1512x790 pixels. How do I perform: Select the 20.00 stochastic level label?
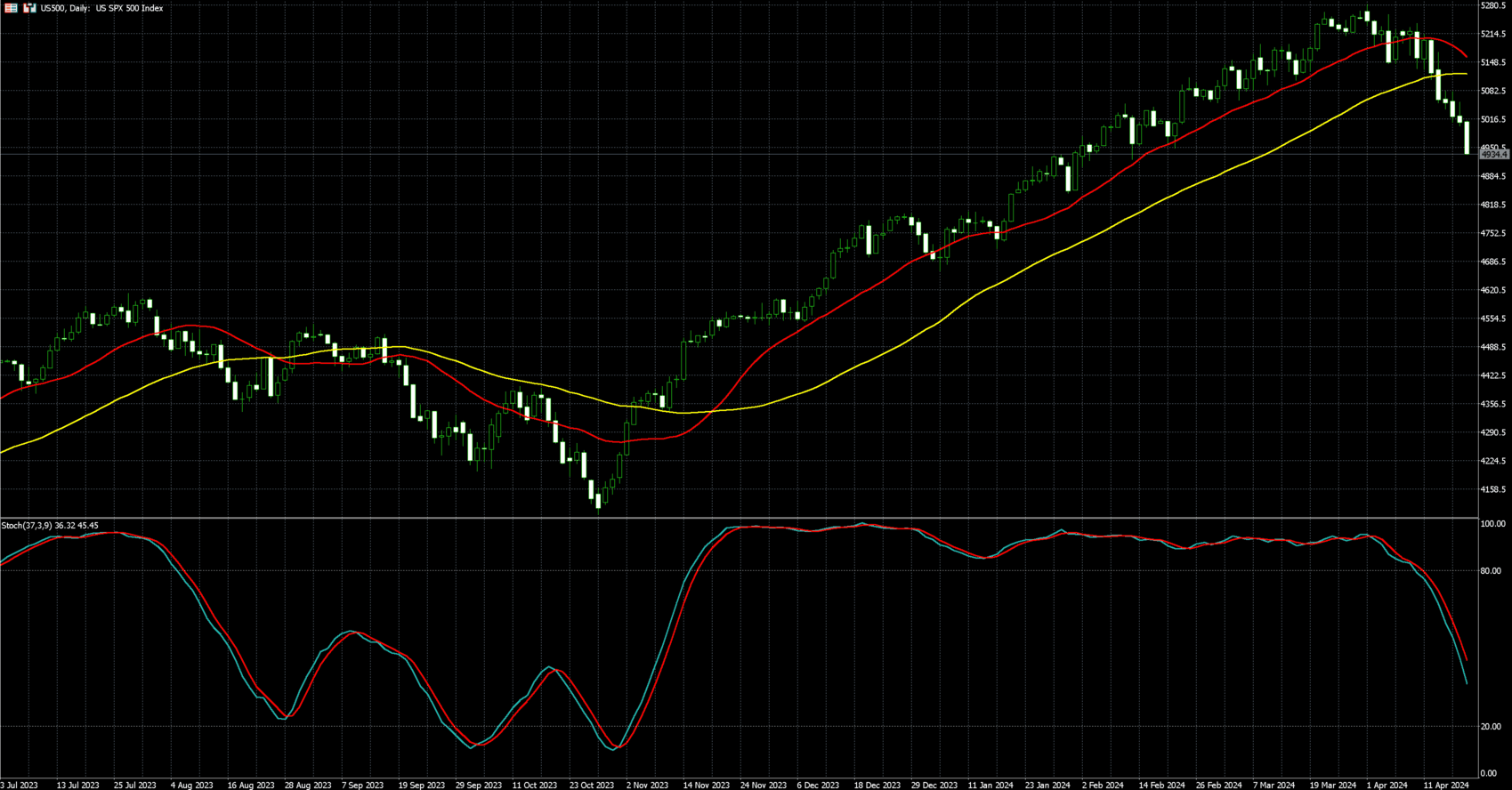click(x=1491, y=727)
